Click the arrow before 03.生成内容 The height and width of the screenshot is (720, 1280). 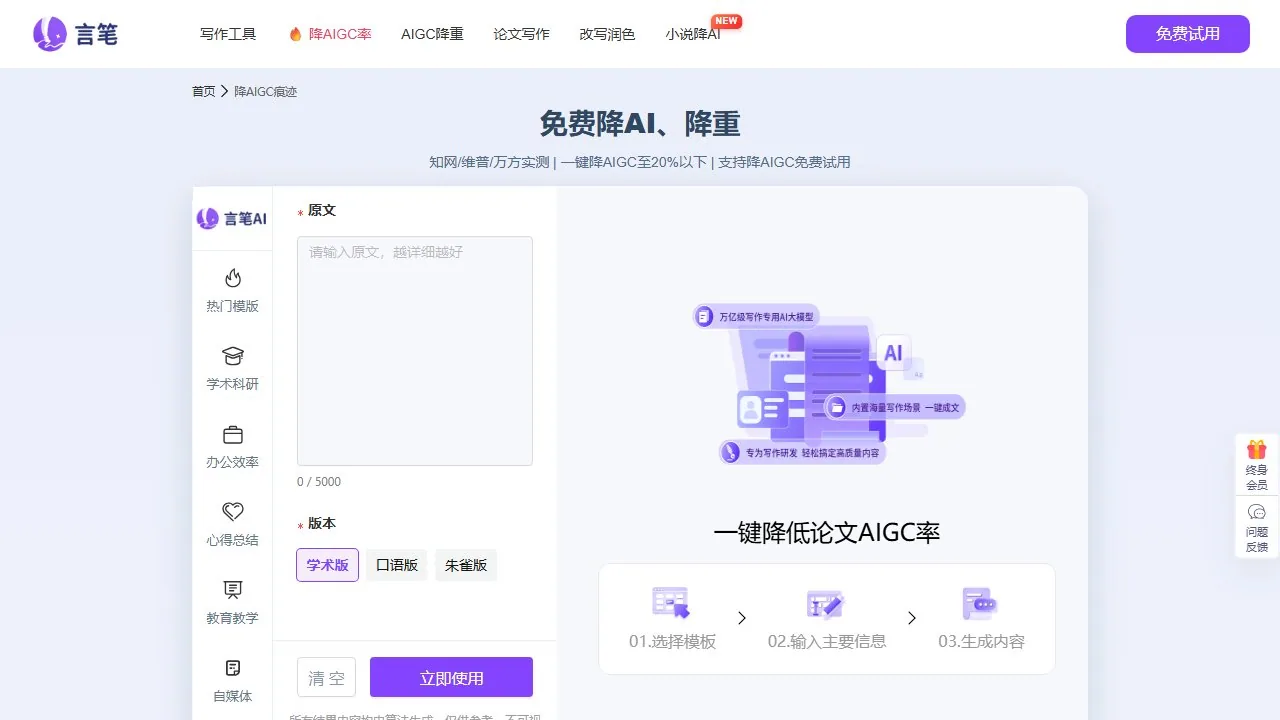(x=912, y=618)
